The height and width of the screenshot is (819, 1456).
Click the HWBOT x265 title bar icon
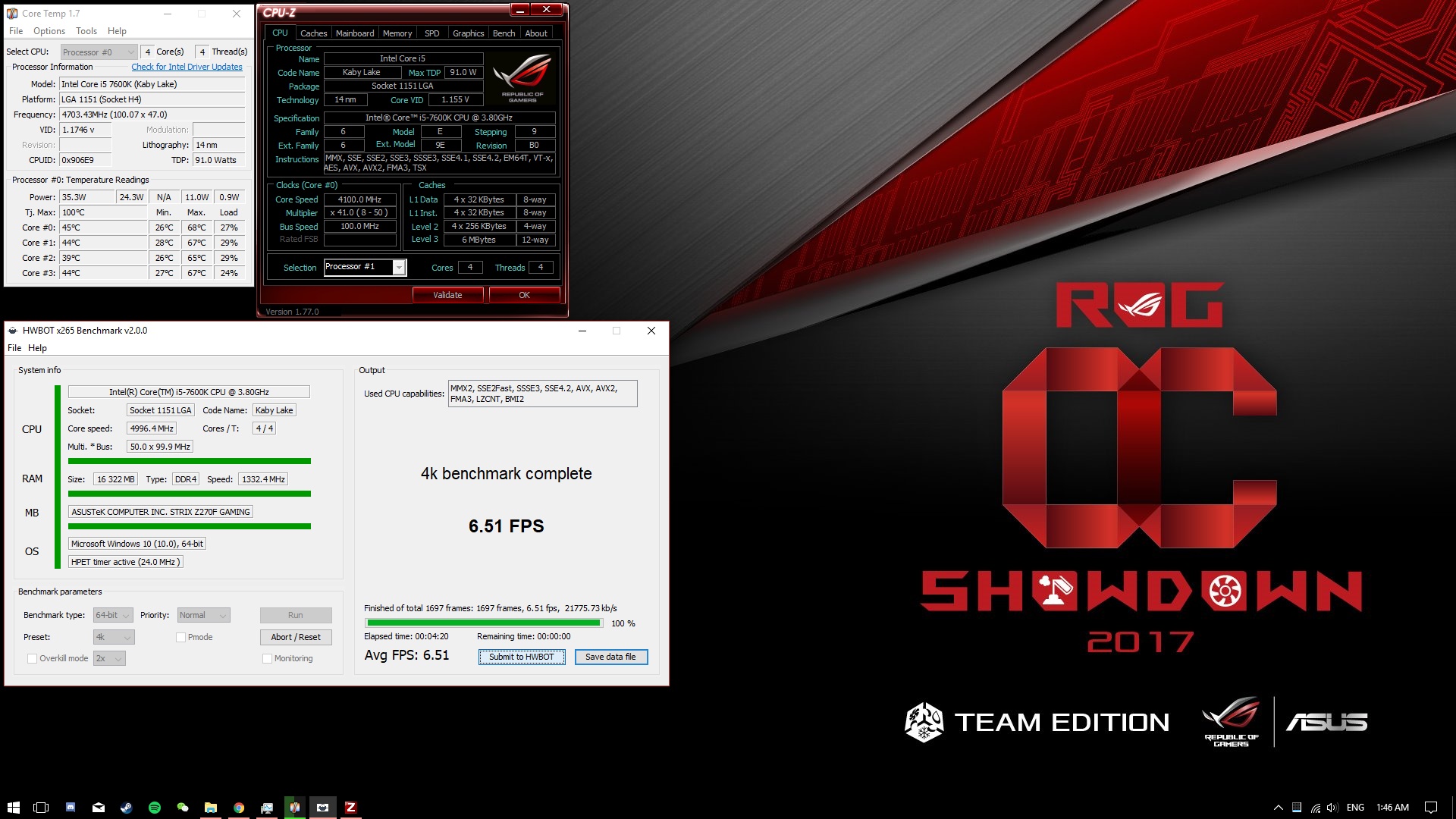pyautogui.click(x=13, y=331)
